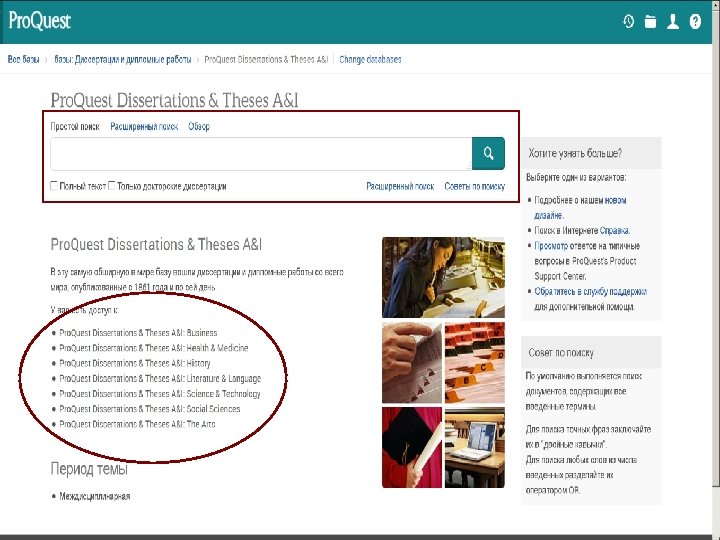Open Диссертации и дипломные работы breadcrumb

pos(123,59)
